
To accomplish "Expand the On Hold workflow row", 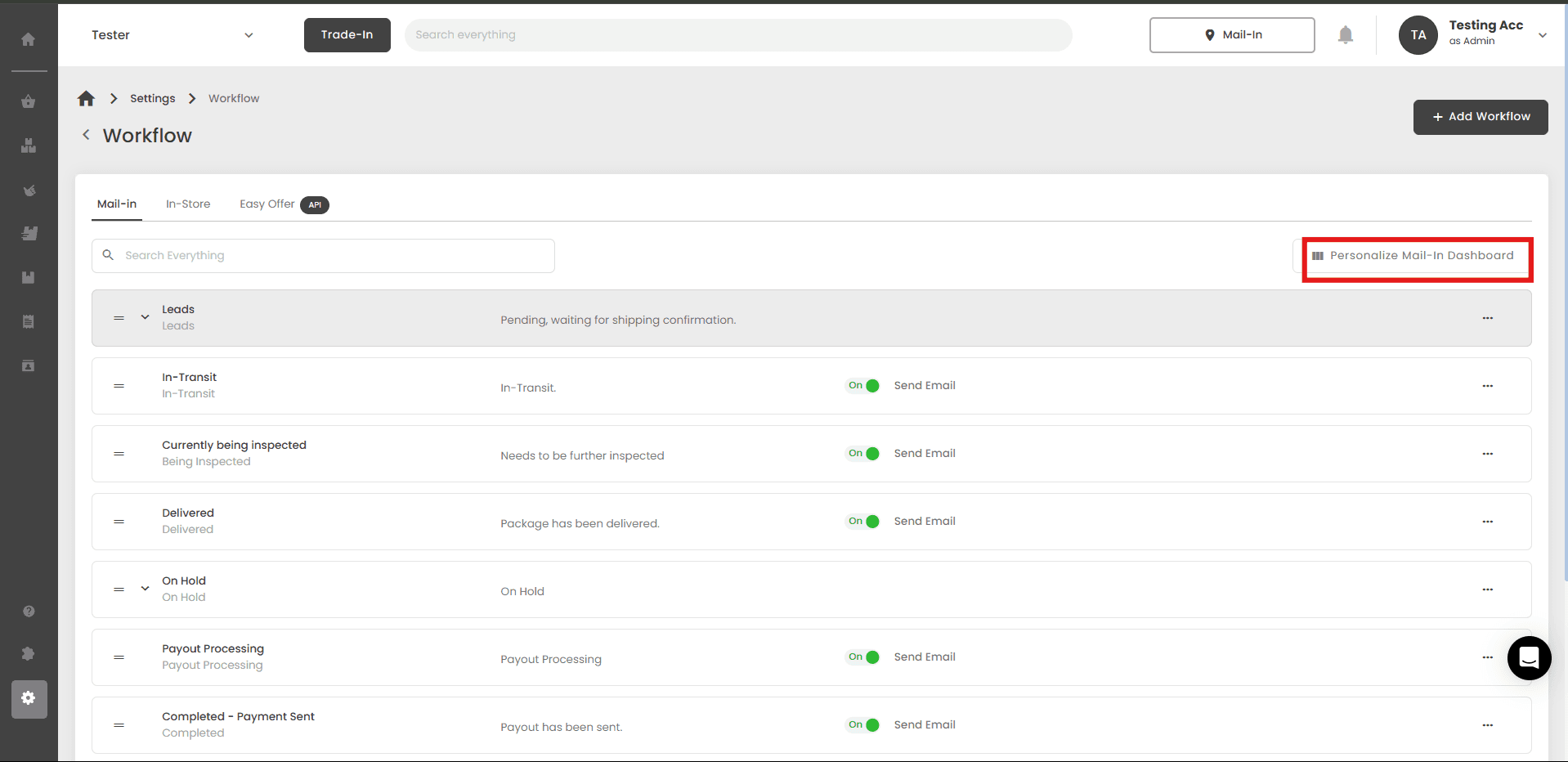I will (145, 589).
